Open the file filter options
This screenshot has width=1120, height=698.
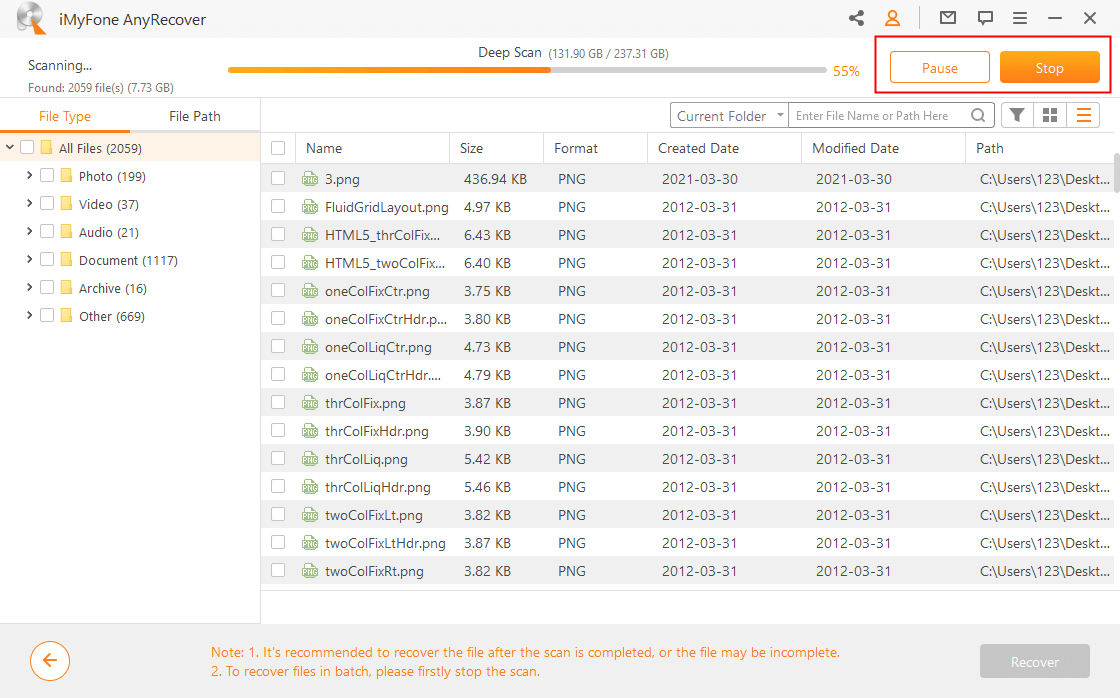pyautogui.click(x=1016, y=114)
